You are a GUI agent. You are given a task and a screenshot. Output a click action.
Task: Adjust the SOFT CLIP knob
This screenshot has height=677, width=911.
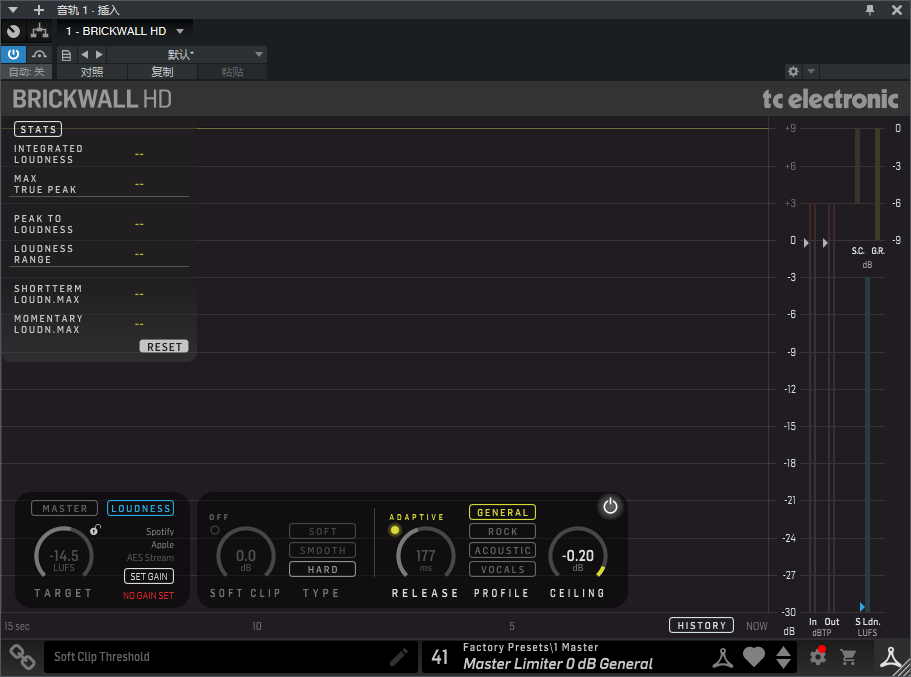click(246, 556)
